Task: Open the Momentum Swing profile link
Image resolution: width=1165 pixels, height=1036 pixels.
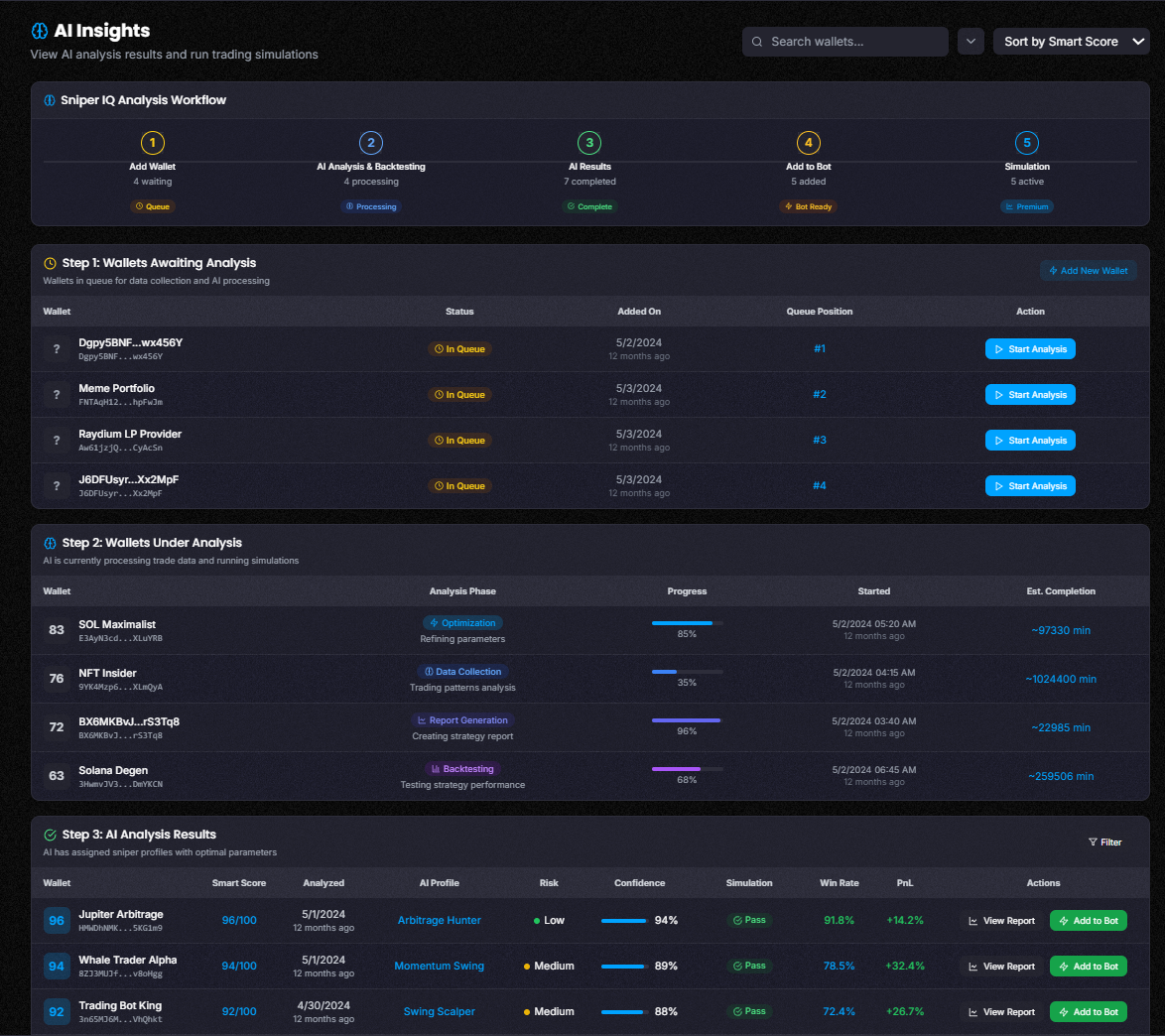Action: point(439,967)
